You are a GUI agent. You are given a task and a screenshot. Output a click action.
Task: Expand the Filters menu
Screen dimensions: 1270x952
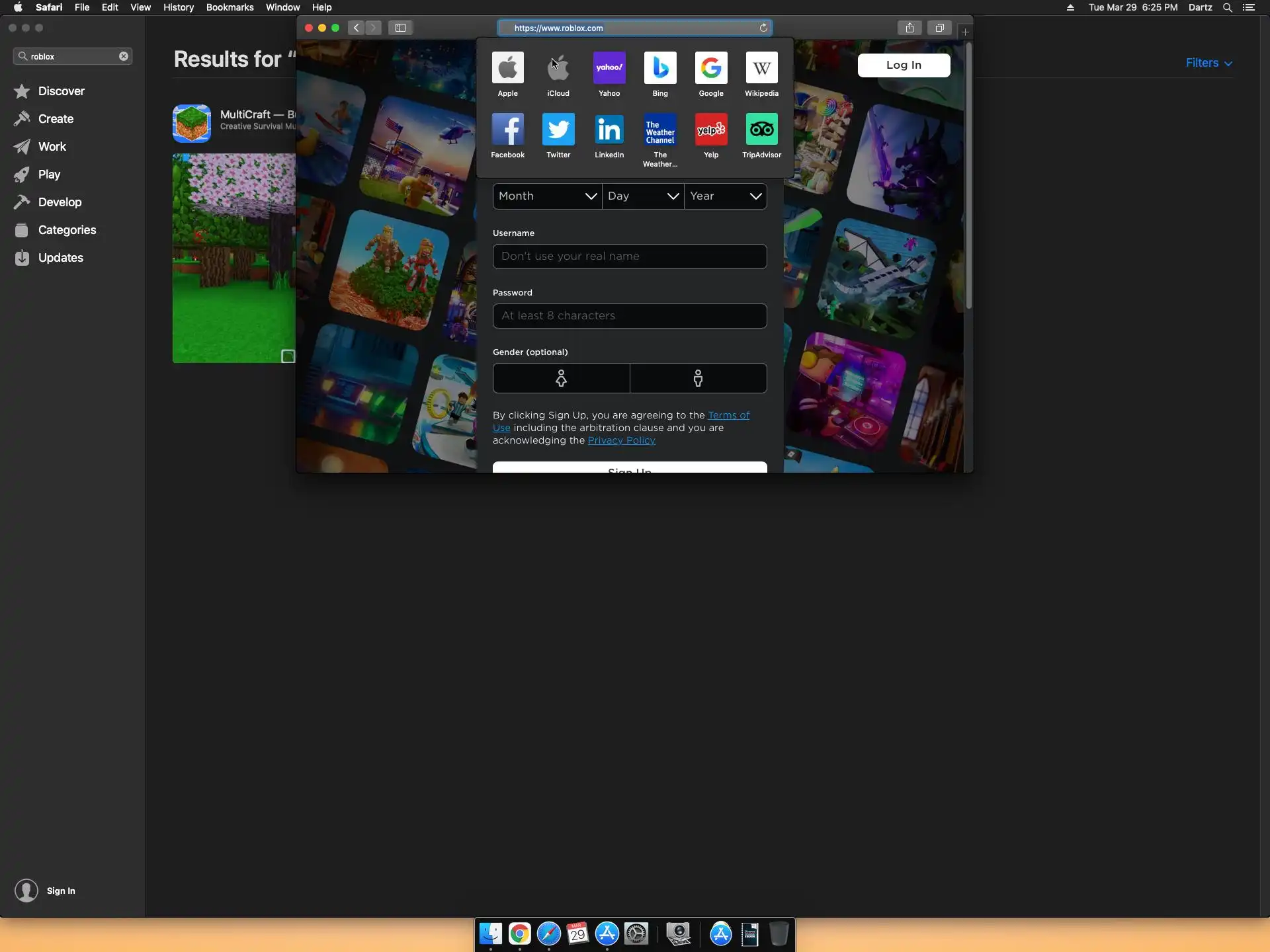pos(1208,63)
